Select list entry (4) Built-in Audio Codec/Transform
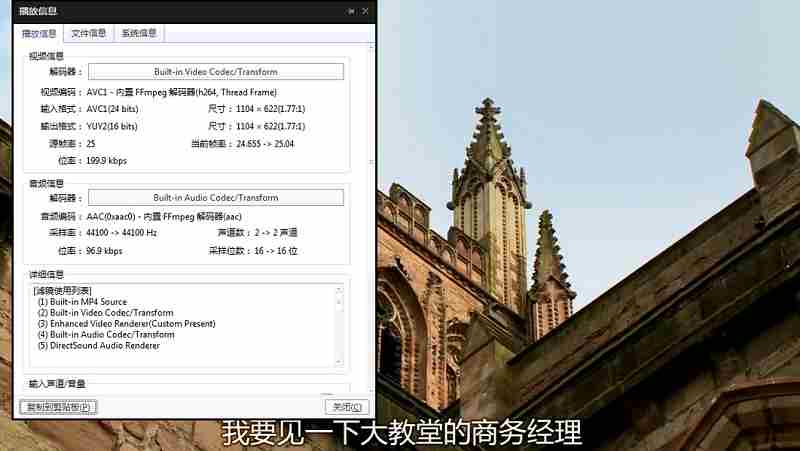This screenshot has height=451, width=800. coord(105,334)
